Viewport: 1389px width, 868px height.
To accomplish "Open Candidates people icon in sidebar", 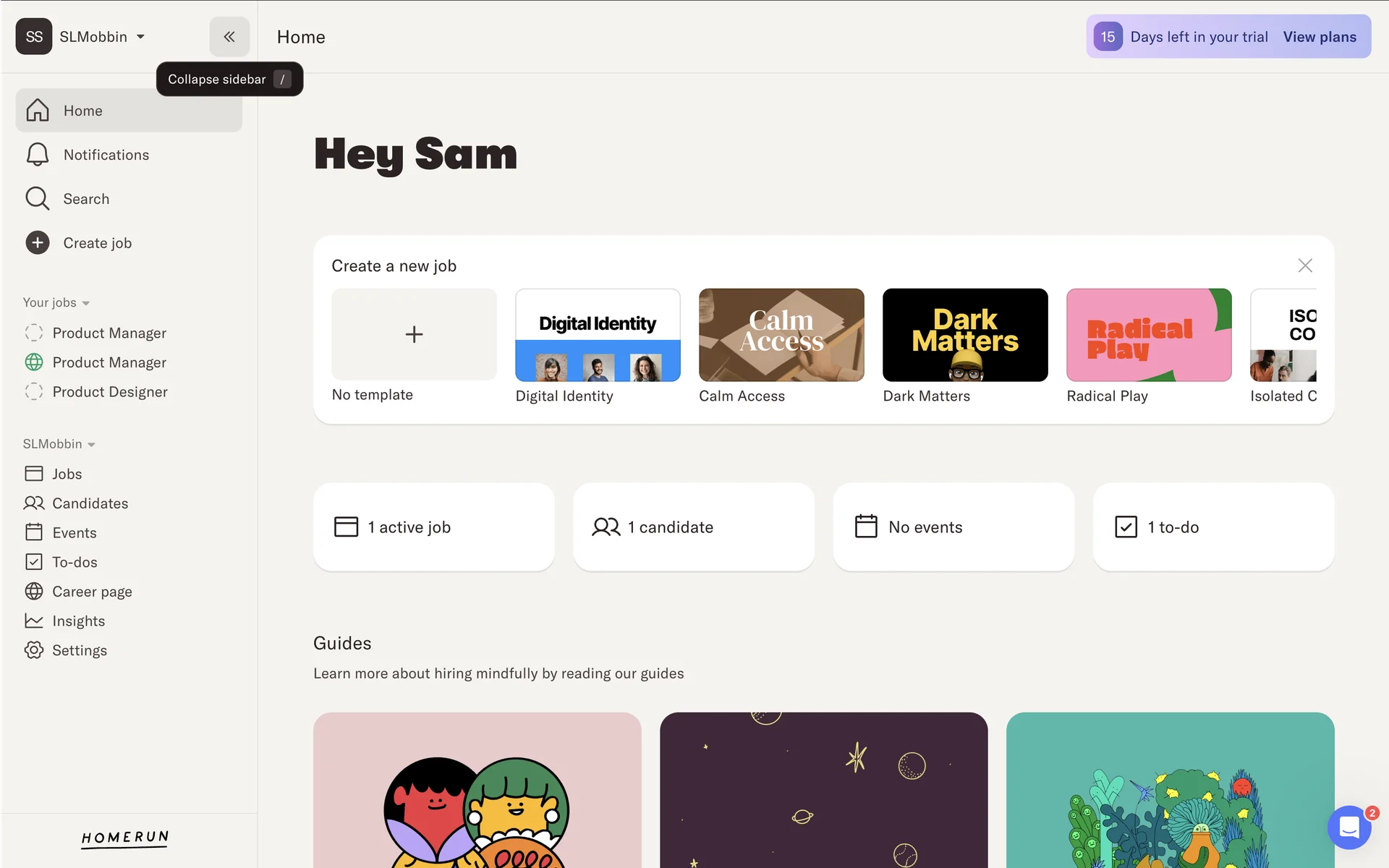I will [34, 503].
